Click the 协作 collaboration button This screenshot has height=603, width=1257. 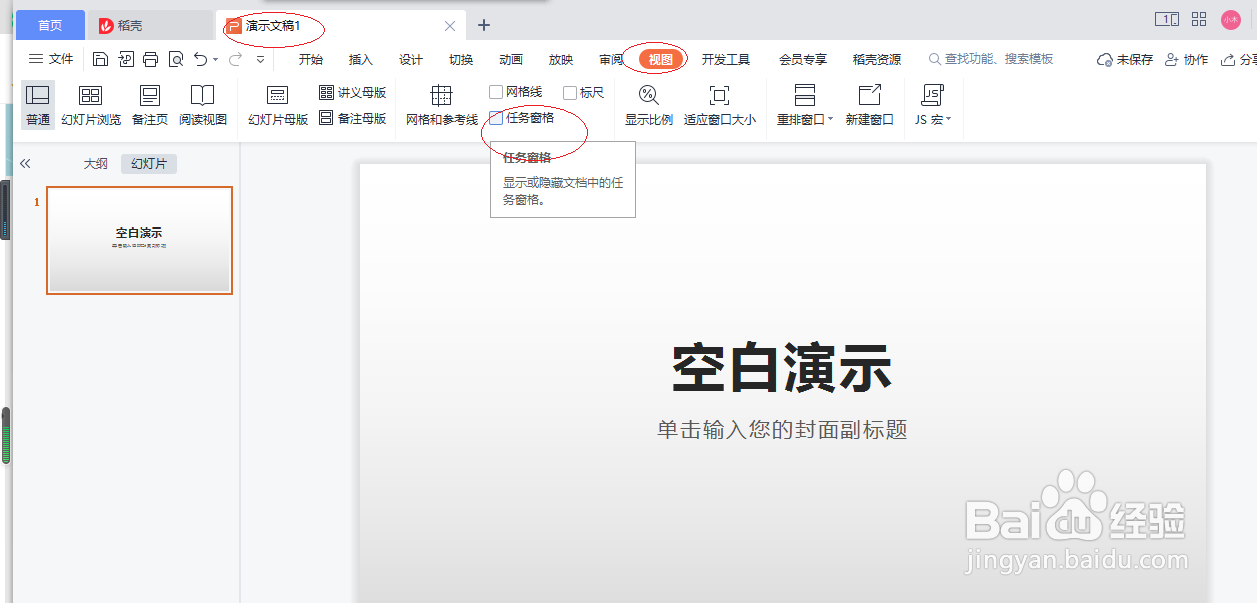(1186, 58)
